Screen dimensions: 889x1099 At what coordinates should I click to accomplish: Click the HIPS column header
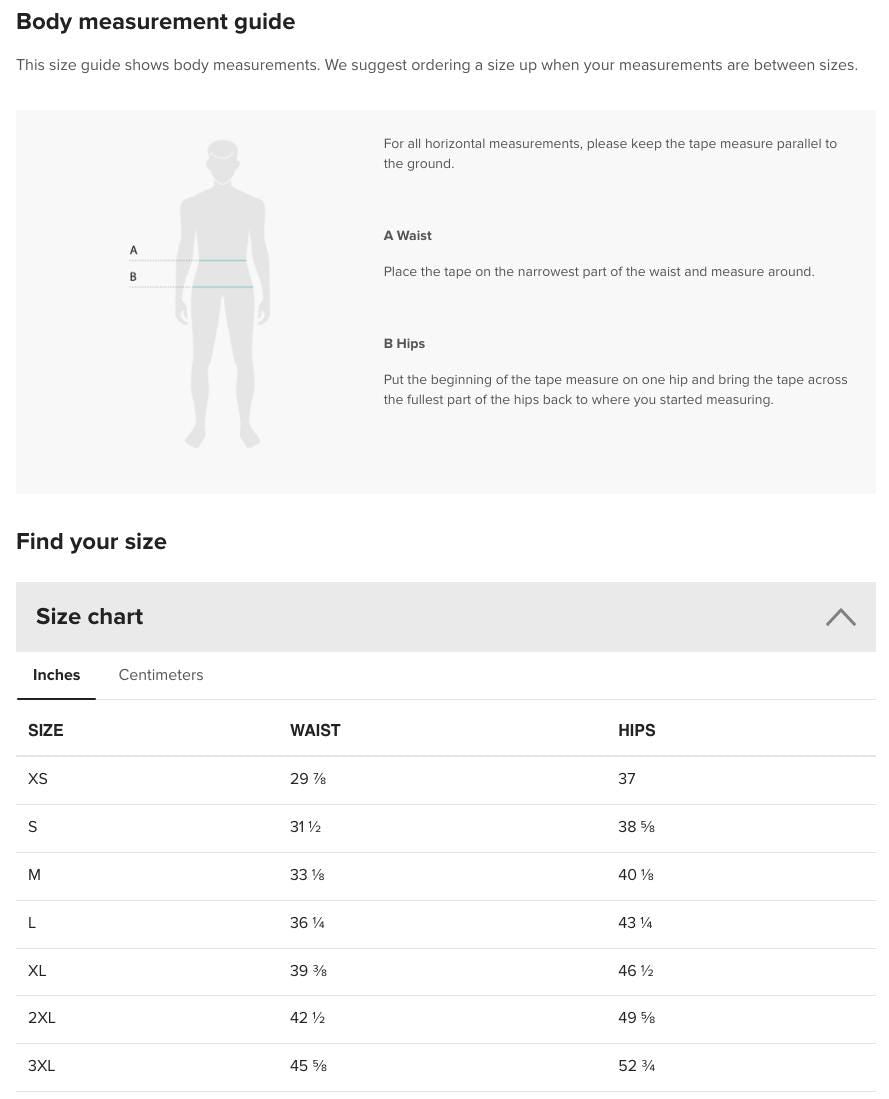point(637,730)
